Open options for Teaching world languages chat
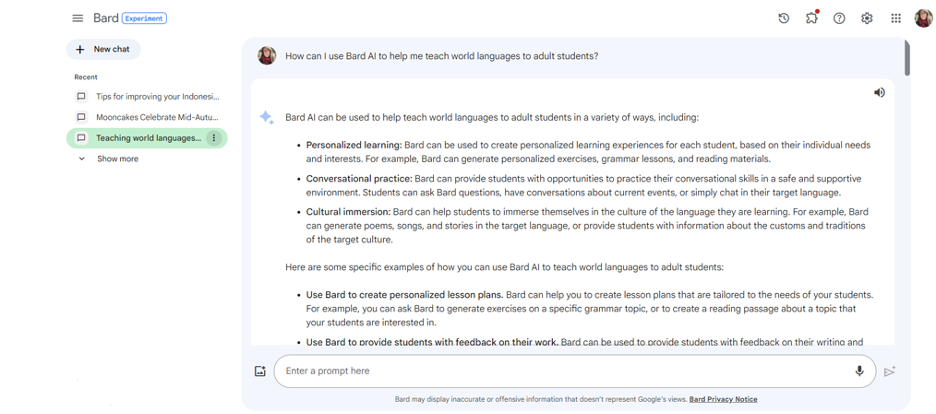The image size is (936, 414). (214, 138)
